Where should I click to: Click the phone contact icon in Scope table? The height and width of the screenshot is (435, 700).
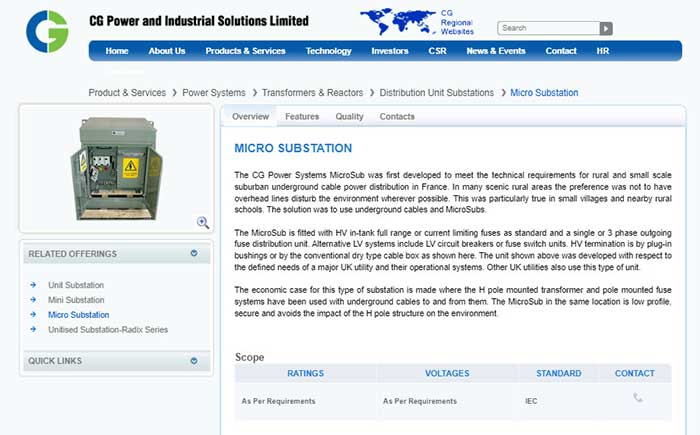(x=638, y=397)
